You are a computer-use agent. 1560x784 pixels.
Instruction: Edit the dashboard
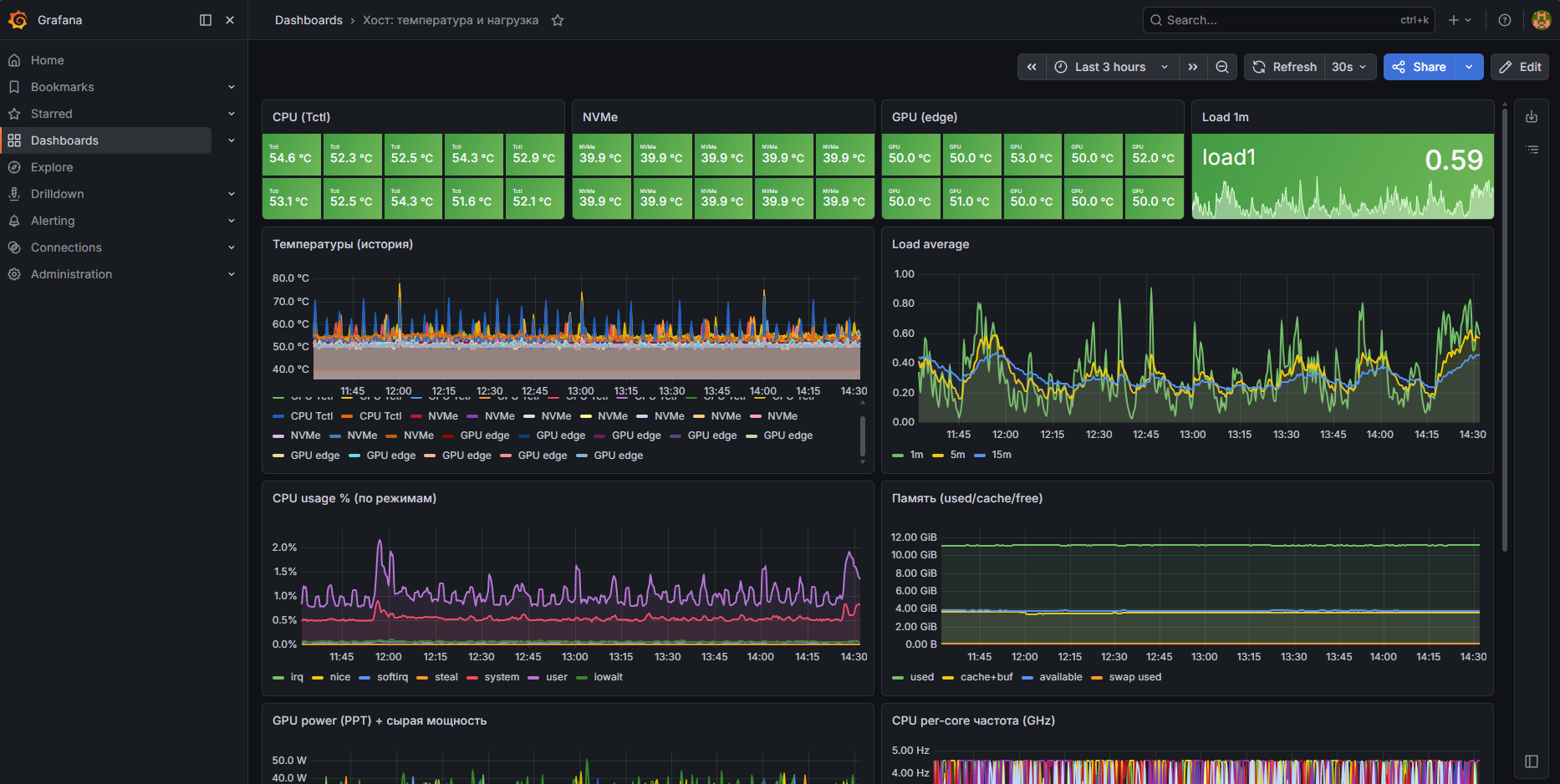1520,67
